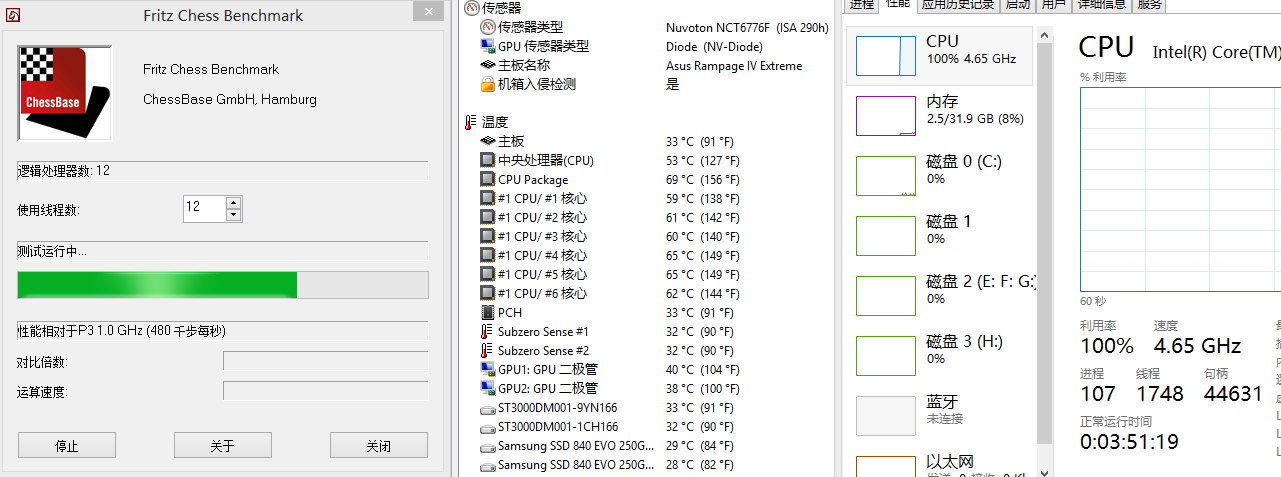Viewport: 1281px width, 477px height.
Task: Click the green benchmark progress bar
Action: [223, 285]
